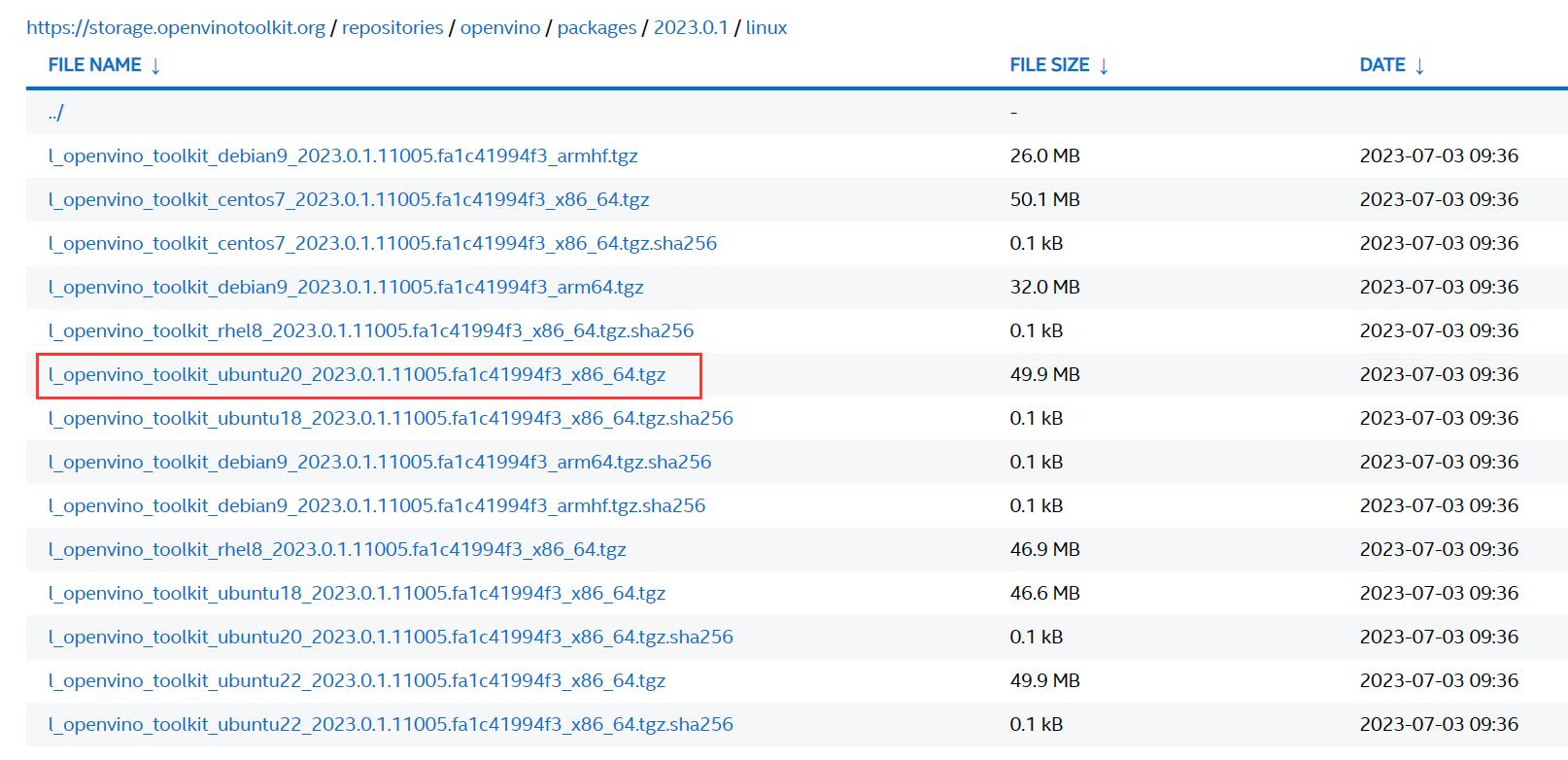Navigate to parent directory ../
The height and width of the screenshot is (760, 1568).
56,112
